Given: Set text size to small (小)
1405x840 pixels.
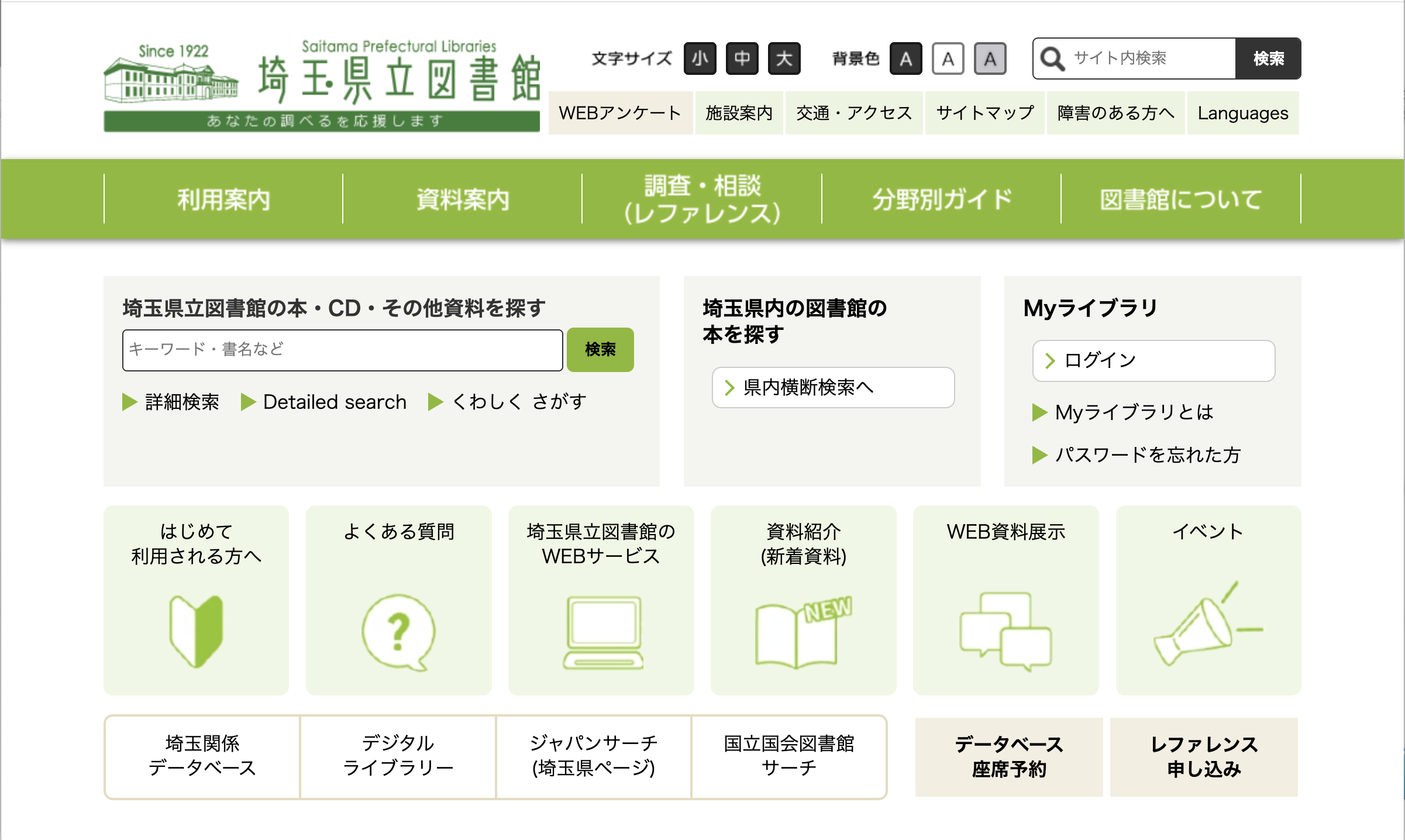Looking at the screenshot, I should pyautogui.click(x=700, y=58).
